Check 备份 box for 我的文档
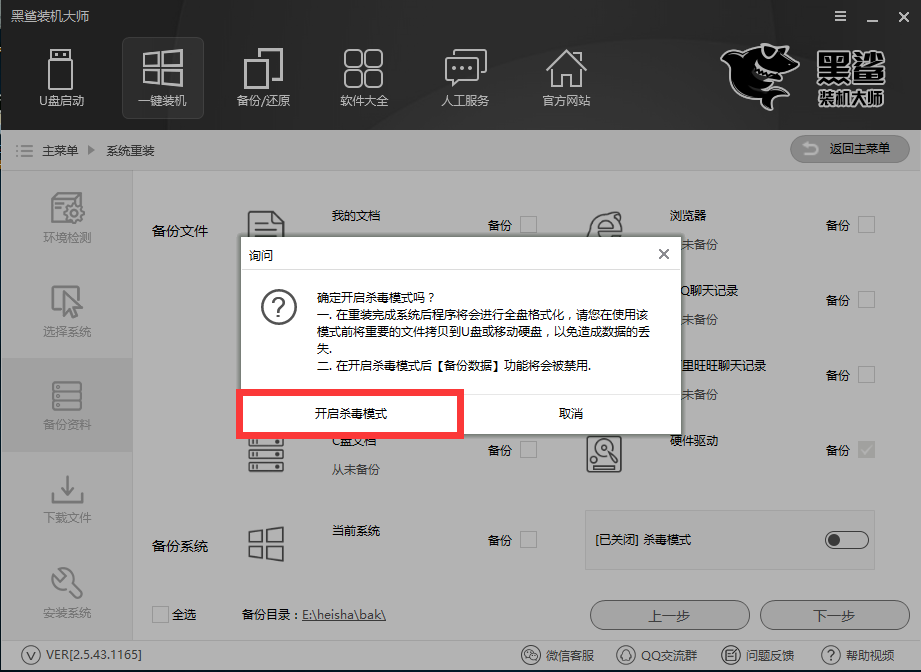 point(529,224)
